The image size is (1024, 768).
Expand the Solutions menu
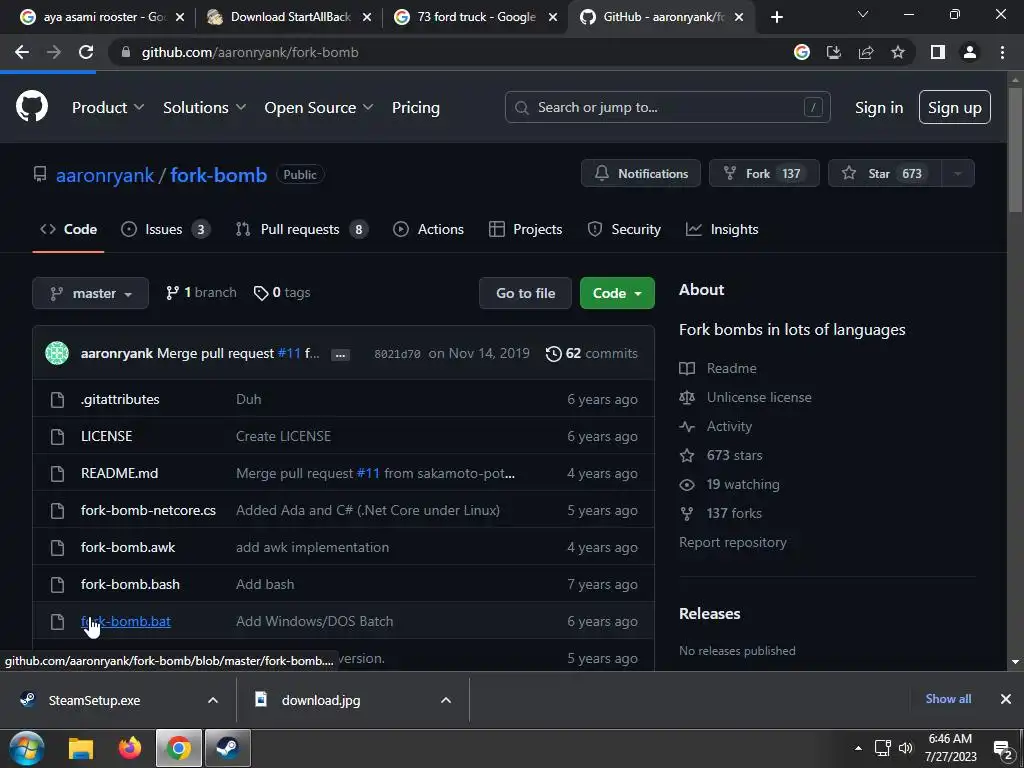tap(204, 107)
